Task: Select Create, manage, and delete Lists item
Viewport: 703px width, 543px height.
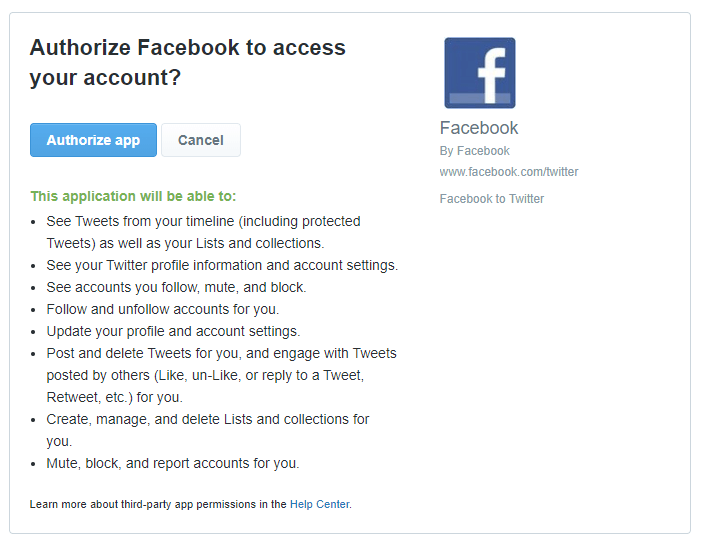Action: pyautogui.click(x=208, y=430)
